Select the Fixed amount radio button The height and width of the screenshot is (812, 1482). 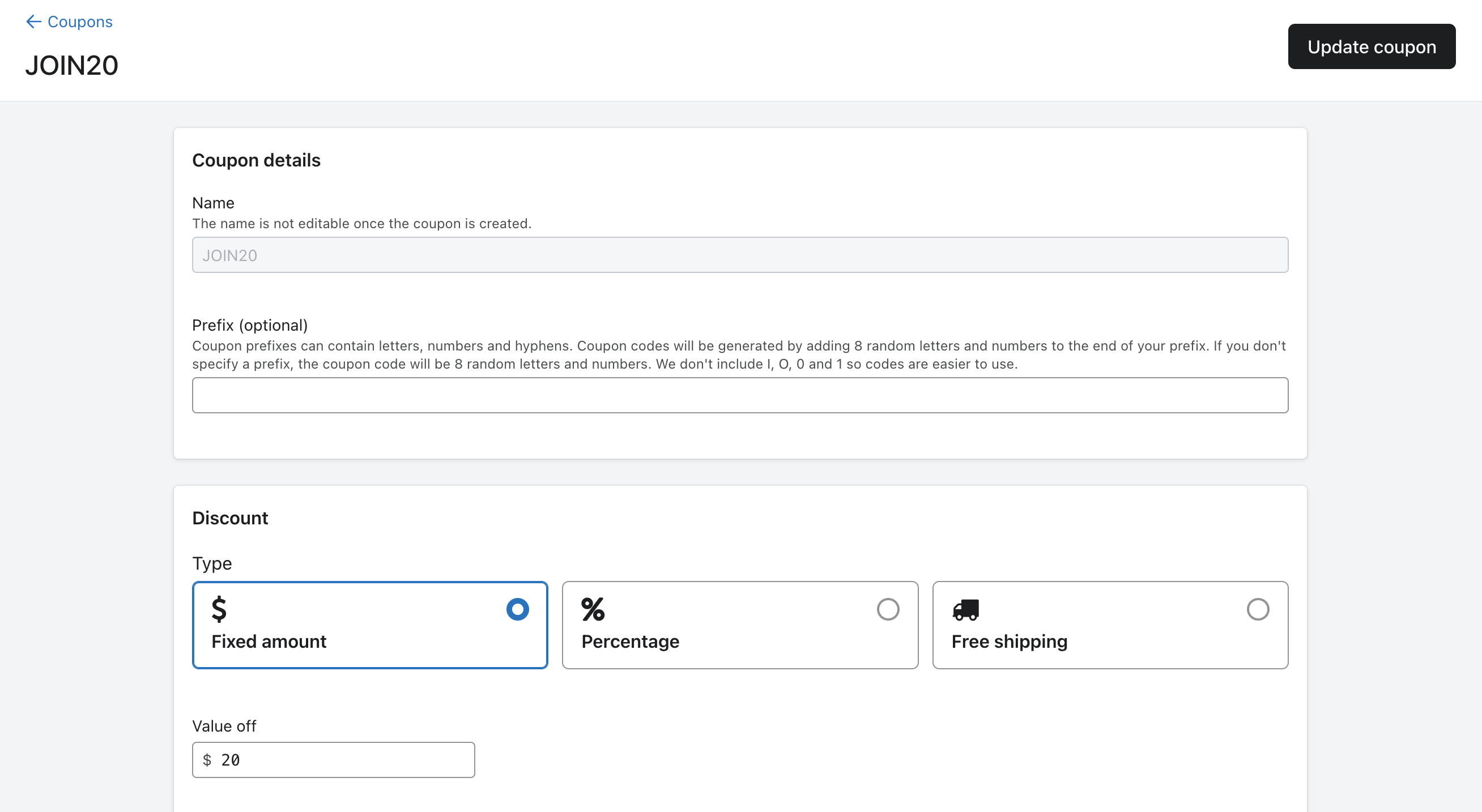click(x=517, y=609)
